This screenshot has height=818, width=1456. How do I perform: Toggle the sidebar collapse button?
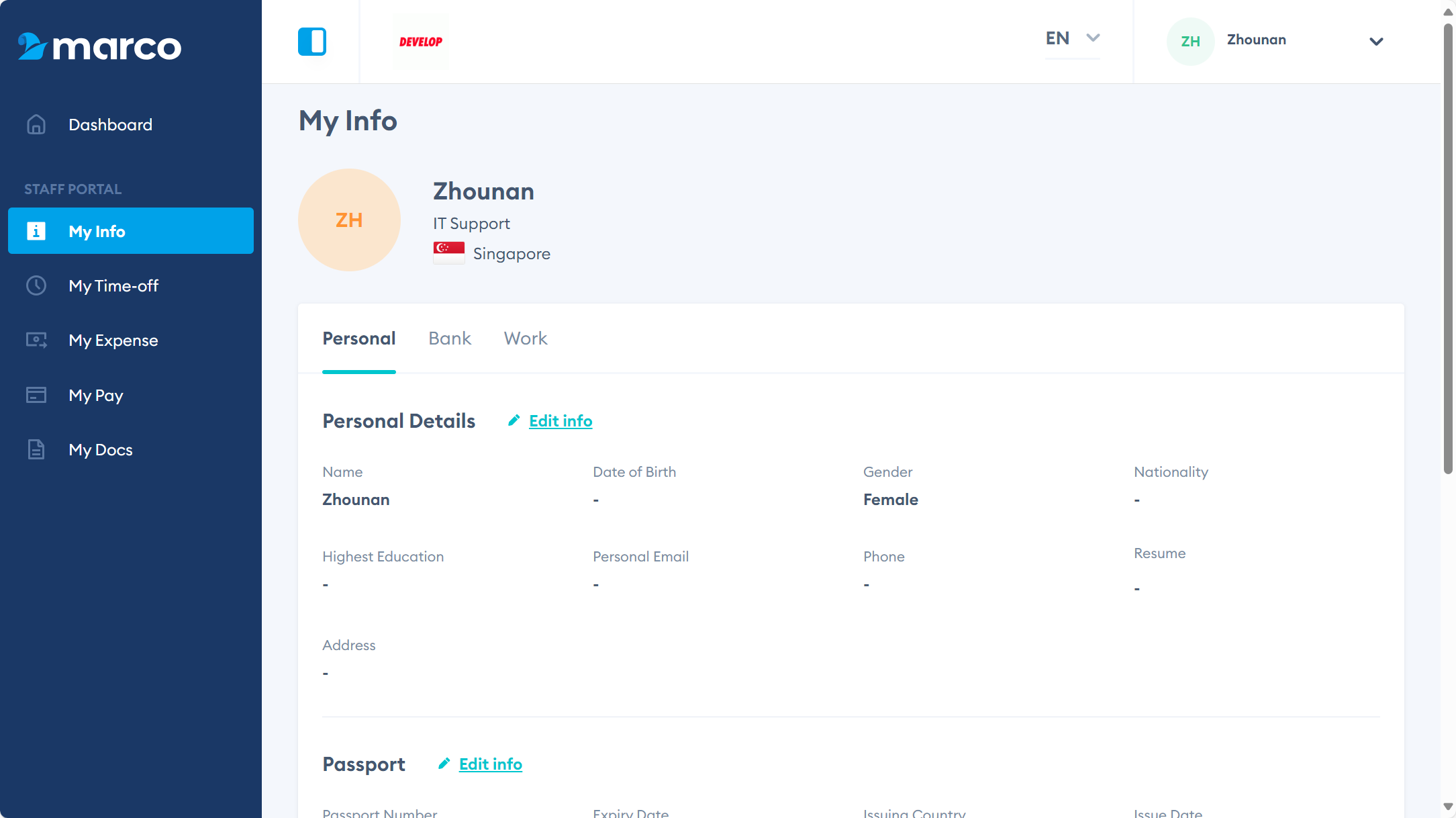click(x=312, y=42)
